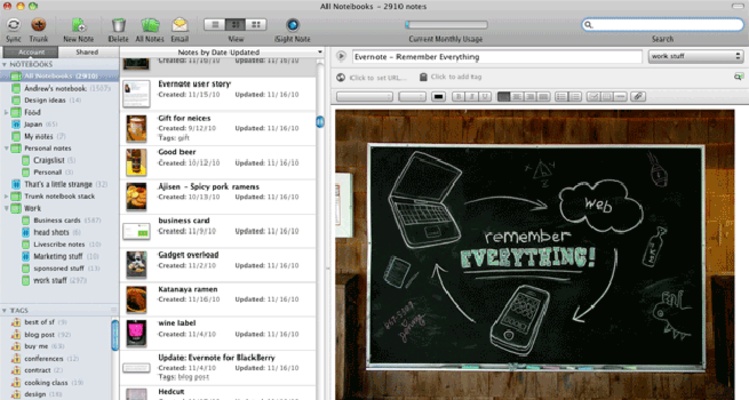Align text right
This screenshot has height=400, width=749.
(x=530, y=97)
